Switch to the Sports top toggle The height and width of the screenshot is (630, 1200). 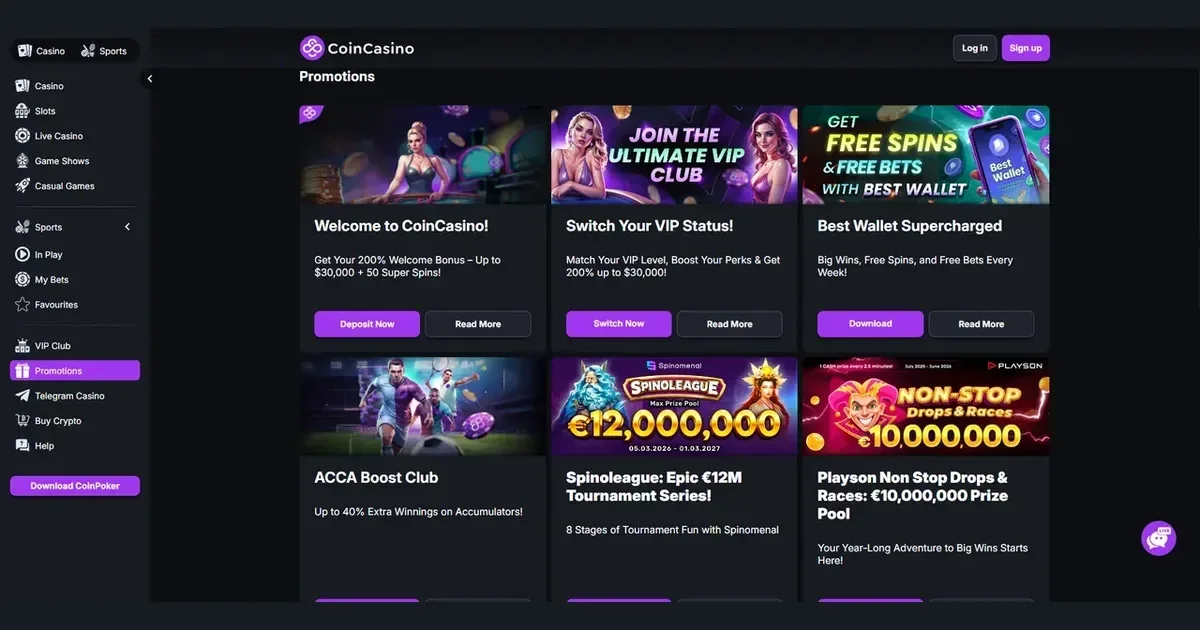click(104, 51)
